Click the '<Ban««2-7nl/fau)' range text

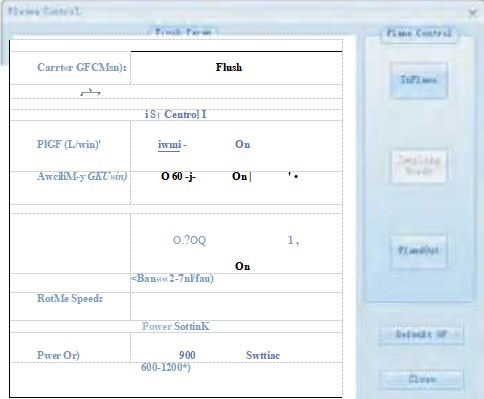[172, 278]
